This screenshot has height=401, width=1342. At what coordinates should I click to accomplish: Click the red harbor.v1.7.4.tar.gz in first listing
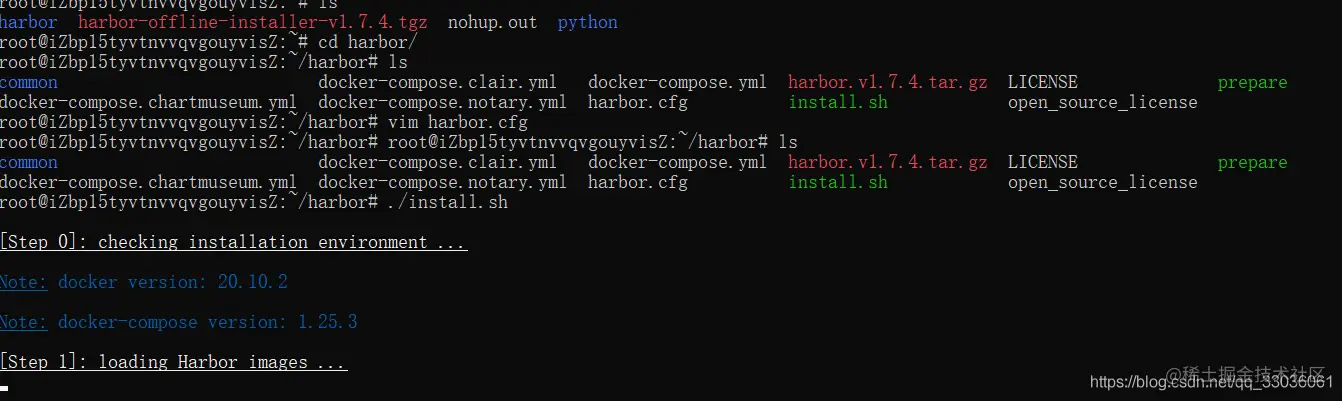(x=887, y=82)
